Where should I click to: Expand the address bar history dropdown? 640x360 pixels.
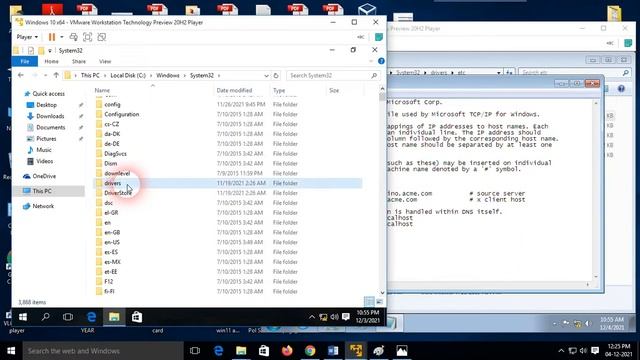pyautogui.click(x=266, y=76)
